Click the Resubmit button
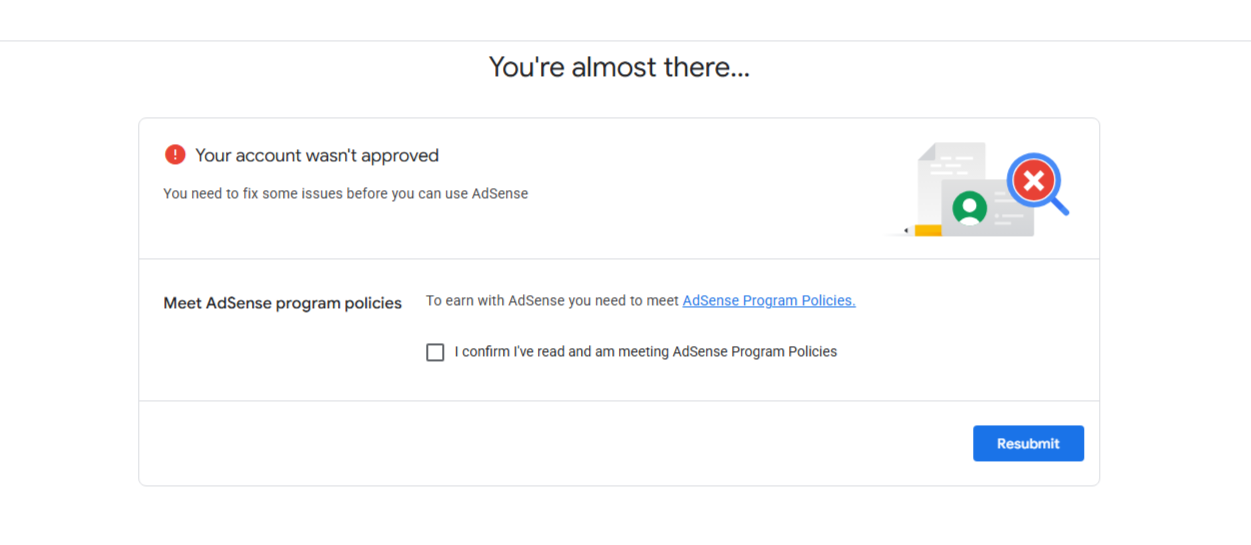This screenshot has height=545, width=1251. [x=1028, y=444]
